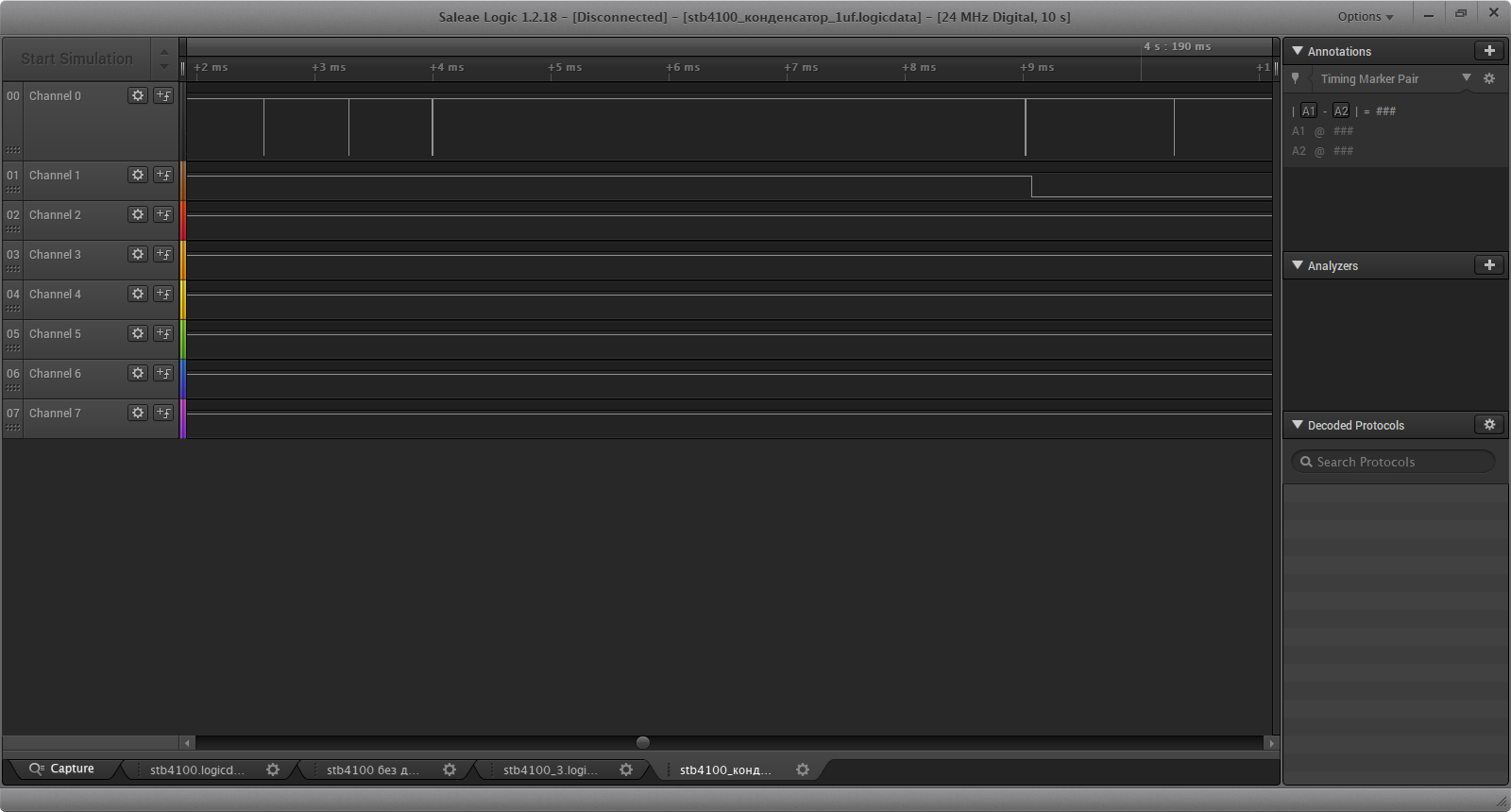Image resolution: width=1511 pixels, height=812 pixels.
Task: Increase sample settings with up arrow
Action: click(164, 52)
